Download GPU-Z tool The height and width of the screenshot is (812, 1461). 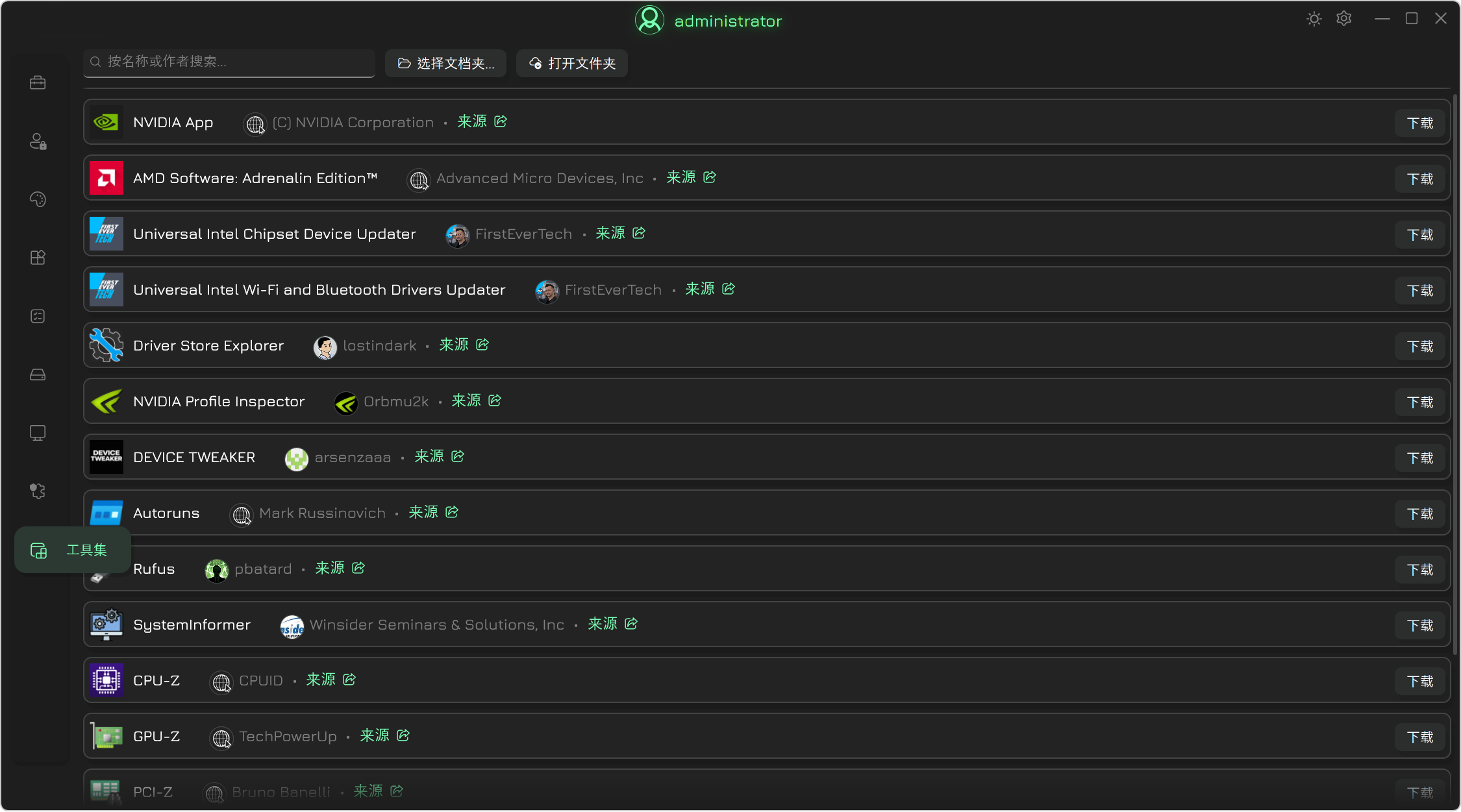tap(1419, 737)
